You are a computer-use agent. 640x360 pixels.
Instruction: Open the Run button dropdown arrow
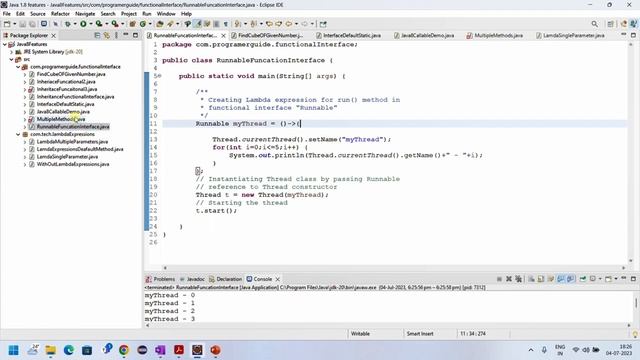coord(91,24)
